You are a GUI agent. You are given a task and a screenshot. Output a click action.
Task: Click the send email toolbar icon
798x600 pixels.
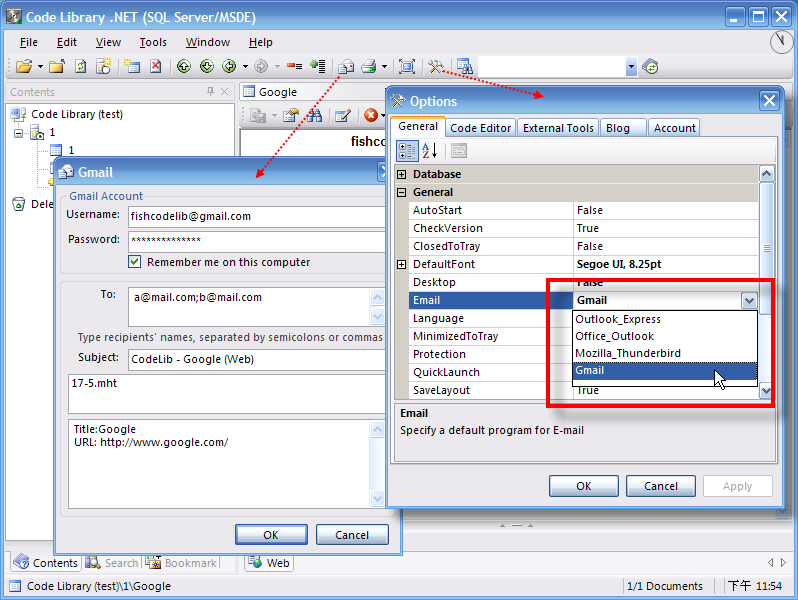[x=346, y=67]
